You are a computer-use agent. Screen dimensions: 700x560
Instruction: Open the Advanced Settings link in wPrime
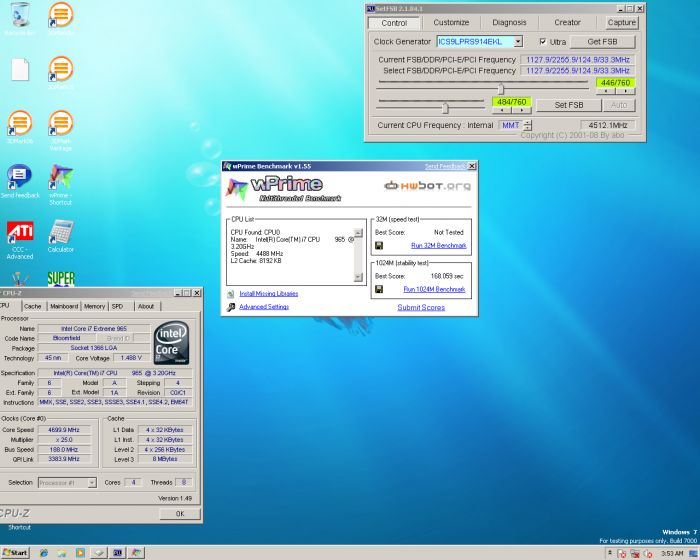(264, 307)
